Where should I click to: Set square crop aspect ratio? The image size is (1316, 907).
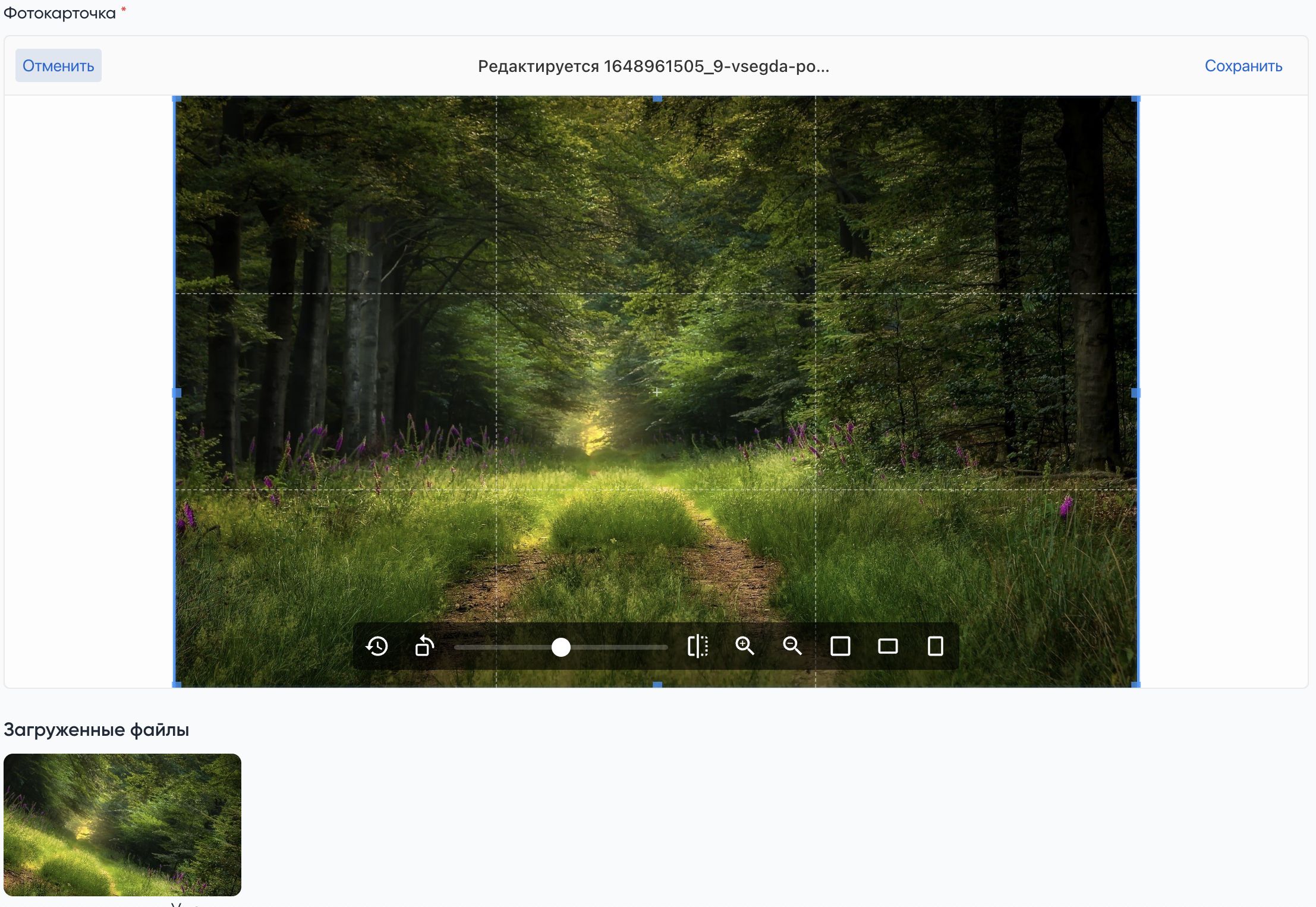(x=840, y=646)
